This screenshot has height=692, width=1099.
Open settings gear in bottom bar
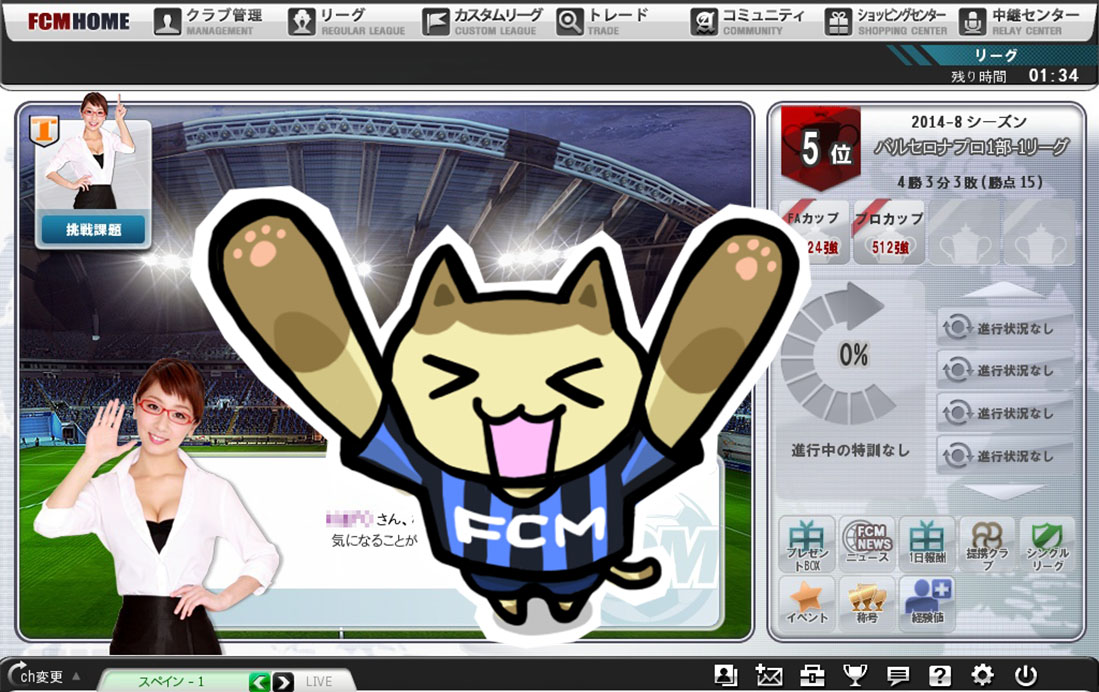point(982,675)
